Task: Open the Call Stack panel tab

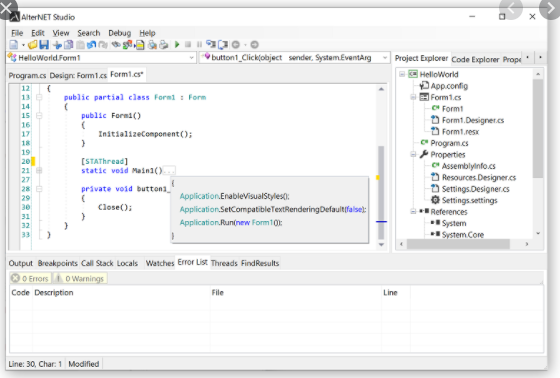Action: 97,263
